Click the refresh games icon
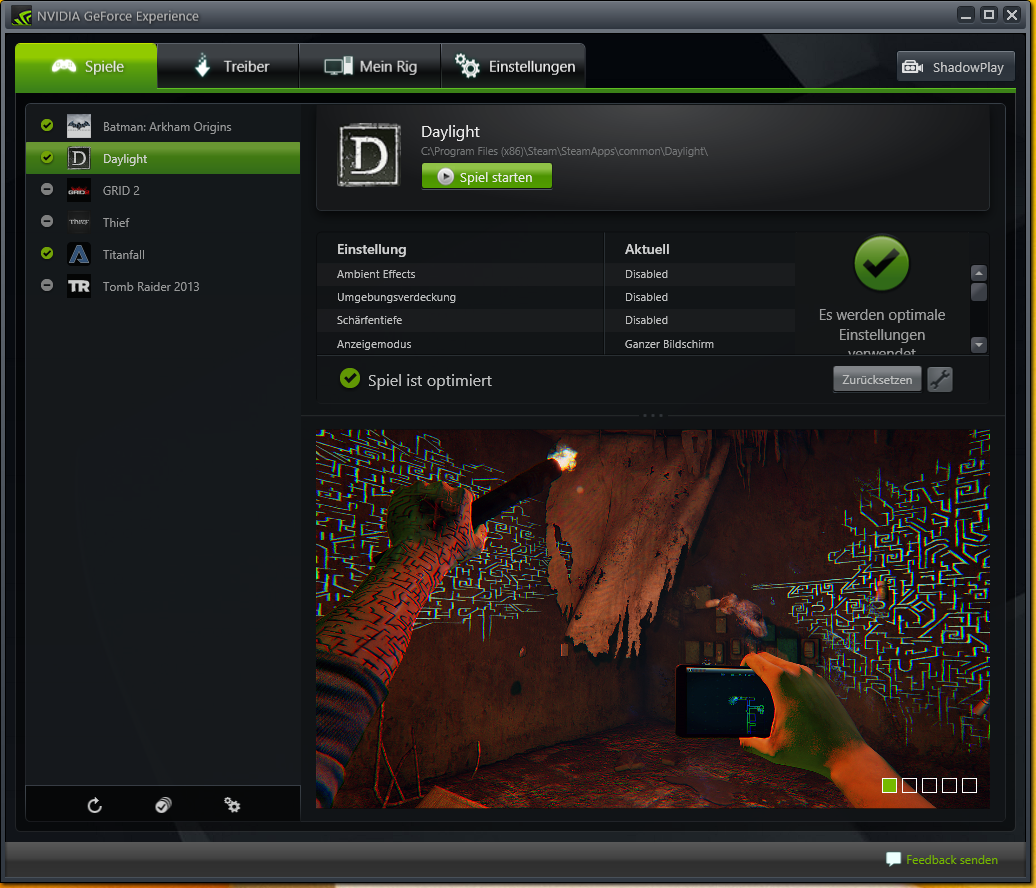 click(x=94, y=805)
